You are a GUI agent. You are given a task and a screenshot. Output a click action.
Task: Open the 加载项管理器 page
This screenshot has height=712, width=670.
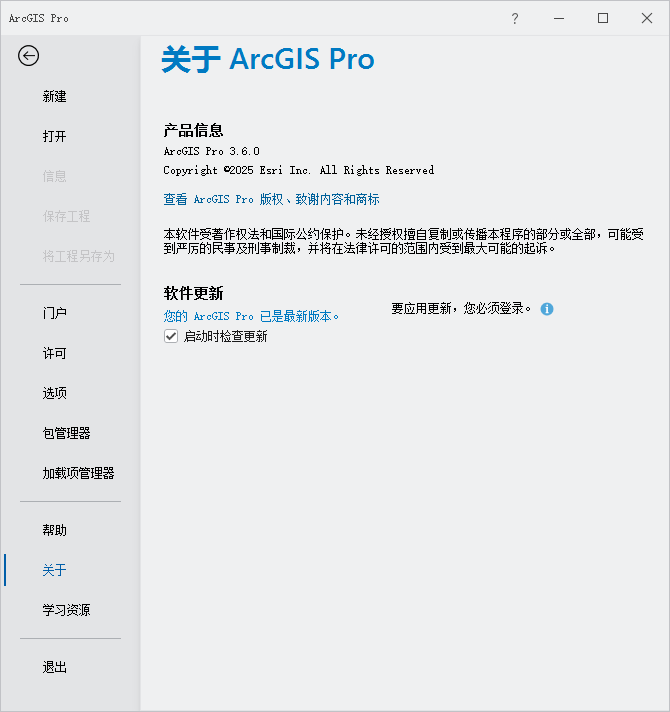pos(78,473)
